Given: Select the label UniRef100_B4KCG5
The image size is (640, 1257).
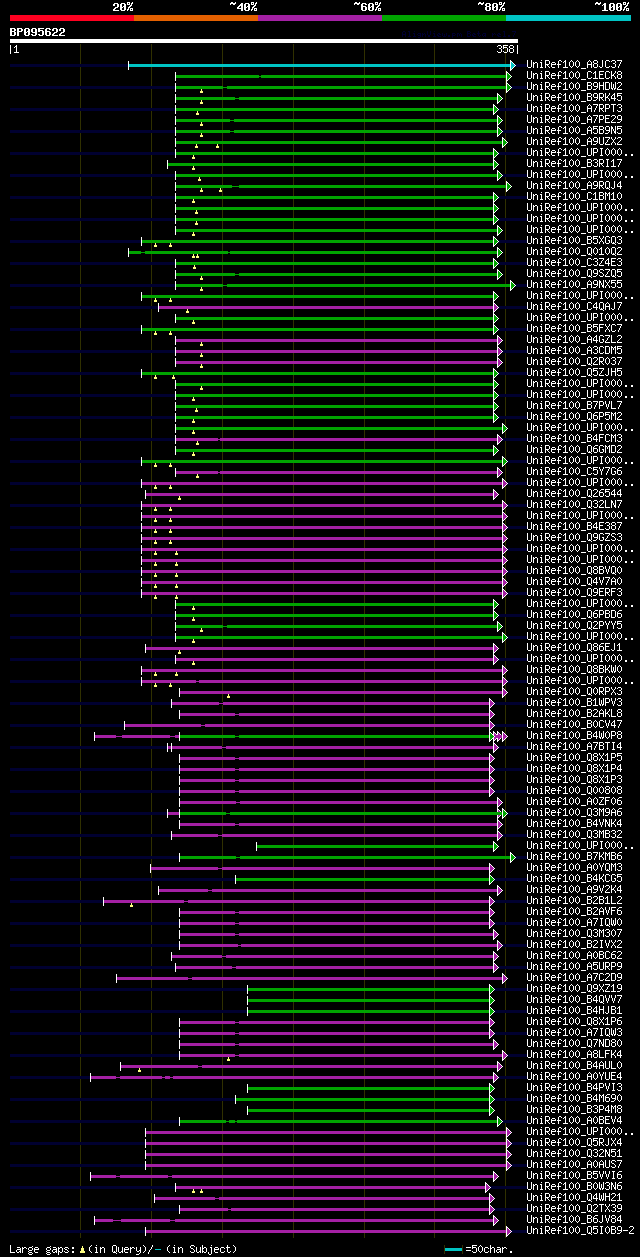Looking at the screenshot, I should point(574,878).
